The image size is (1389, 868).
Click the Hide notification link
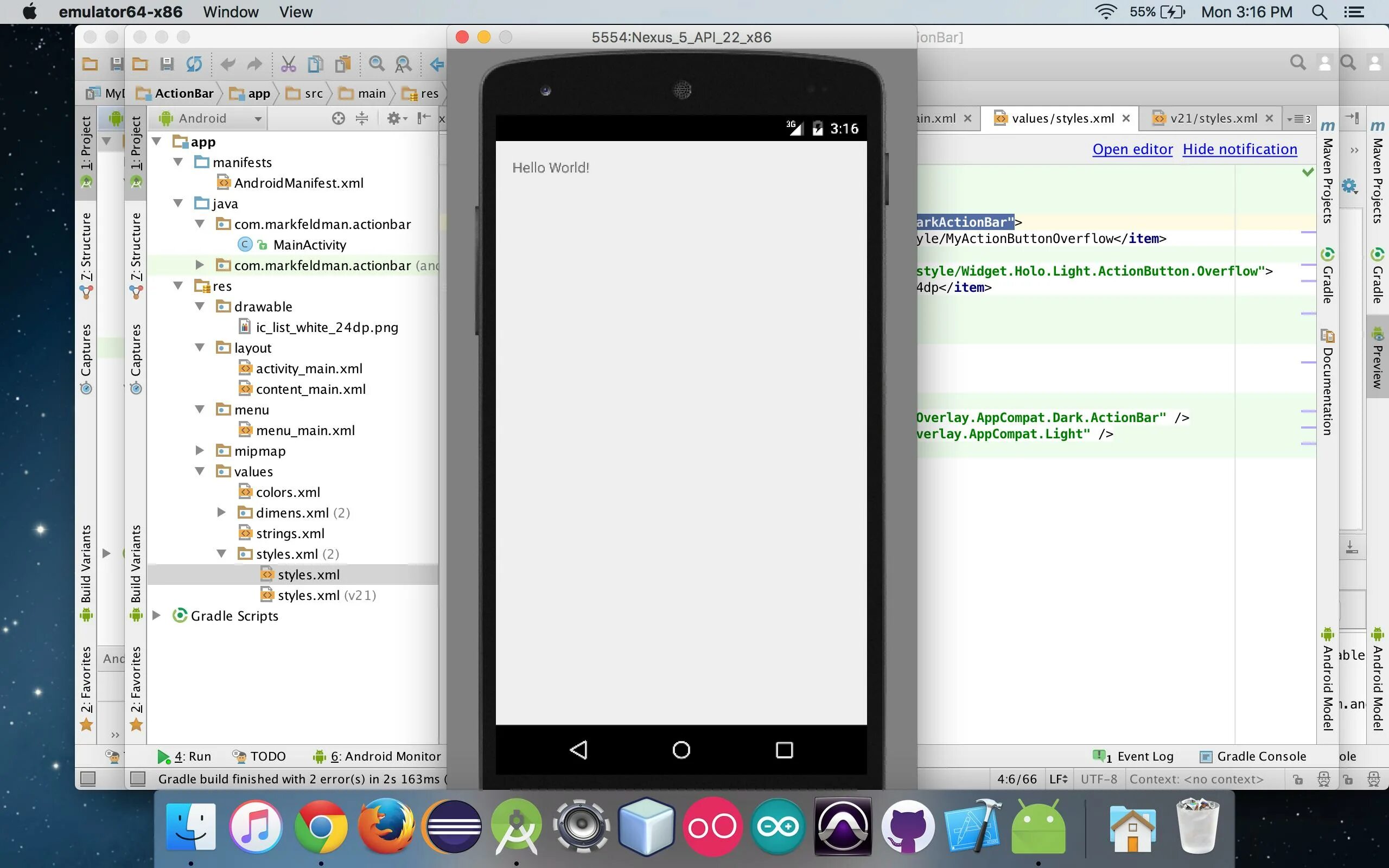click(1239, 149)
